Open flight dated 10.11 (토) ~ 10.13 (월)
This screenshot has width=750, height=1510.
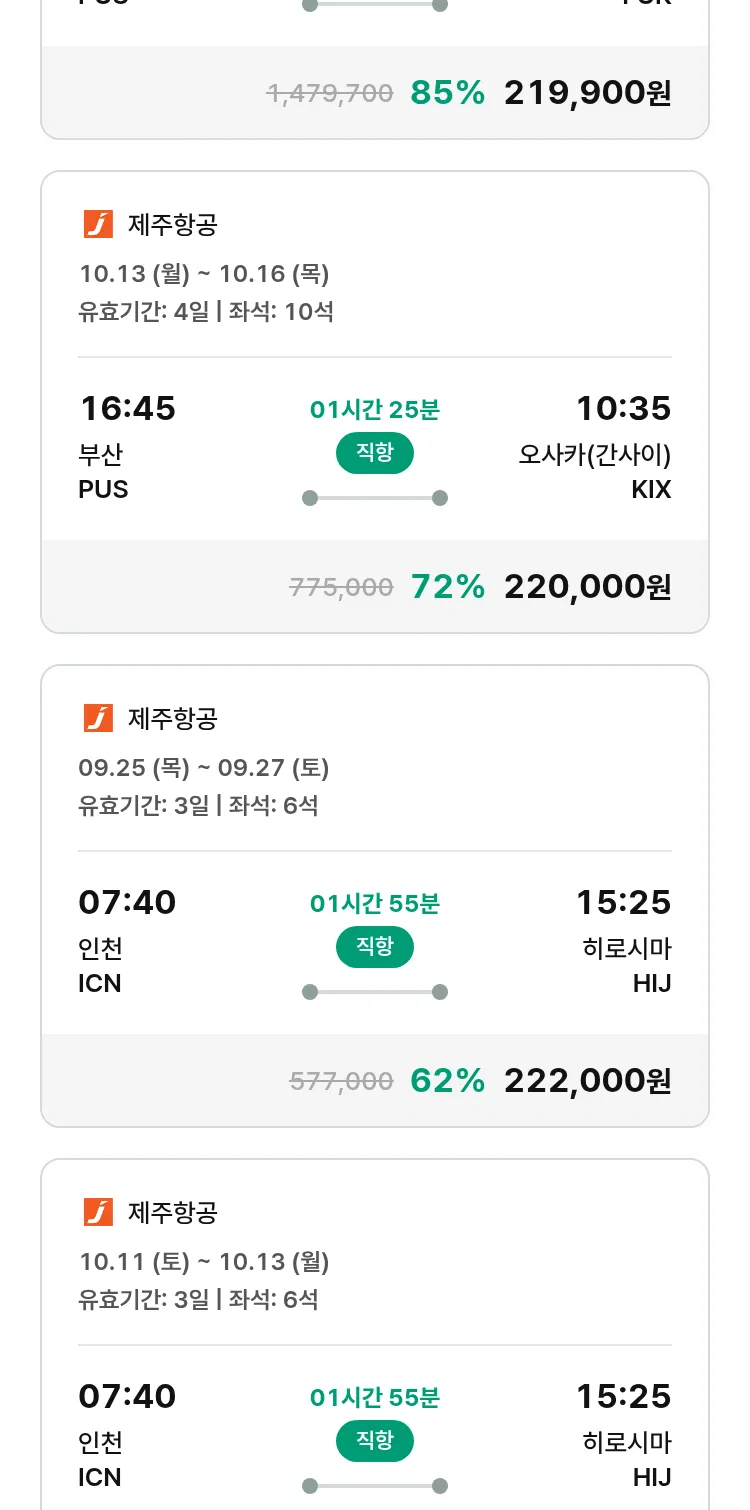[204, 1262]
